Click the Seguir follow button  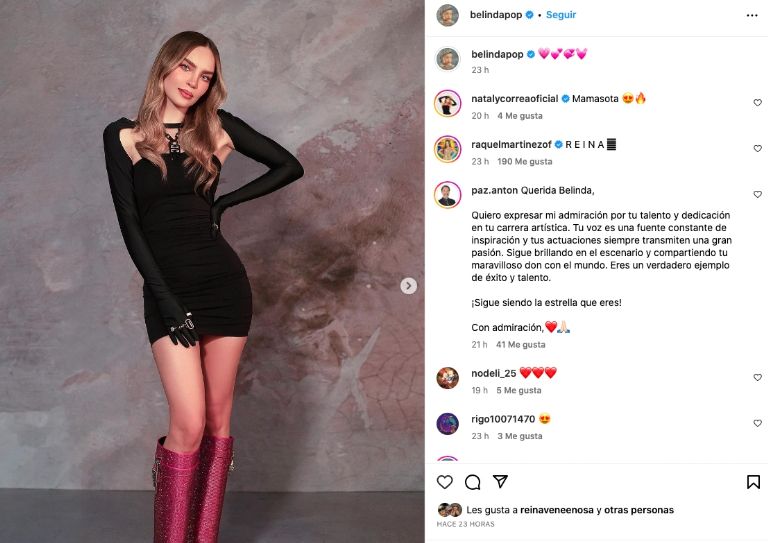[561, 15]
